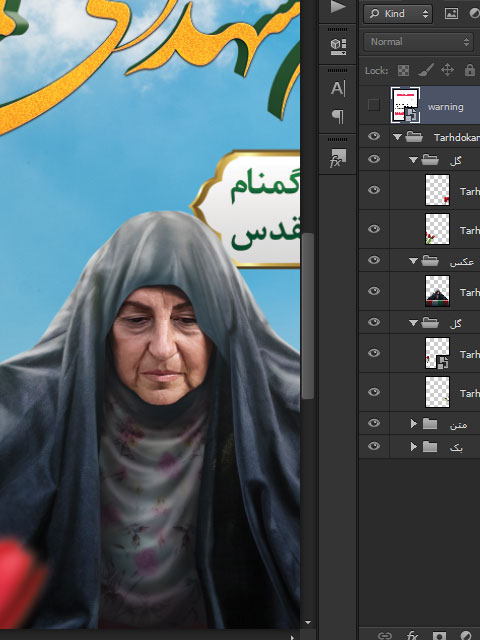Lock all padlock icon
480x640 pixels.
[x=470, y=70]
